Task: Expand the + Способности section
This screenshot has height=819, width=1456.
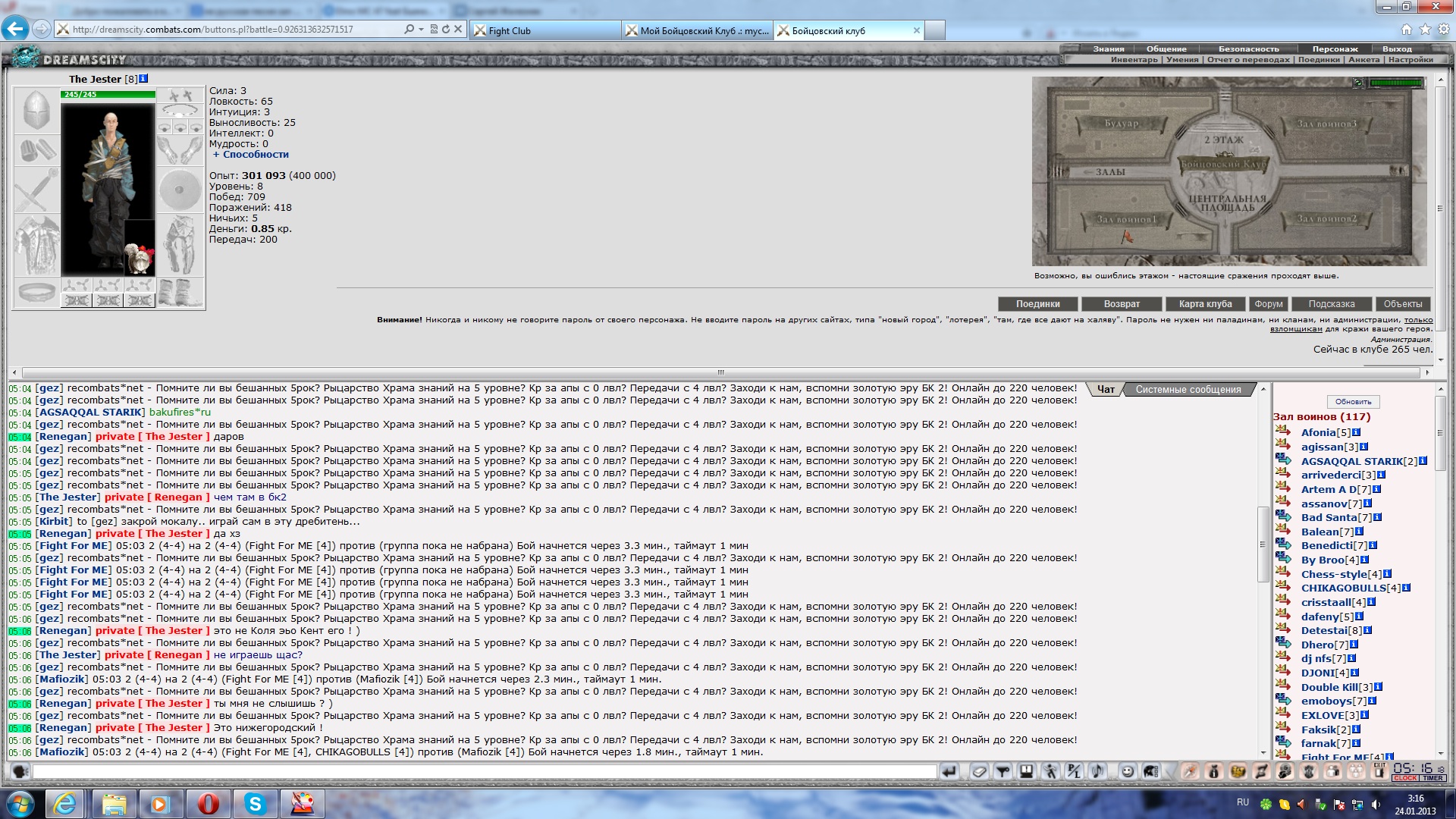Action: tap(251, 154)
